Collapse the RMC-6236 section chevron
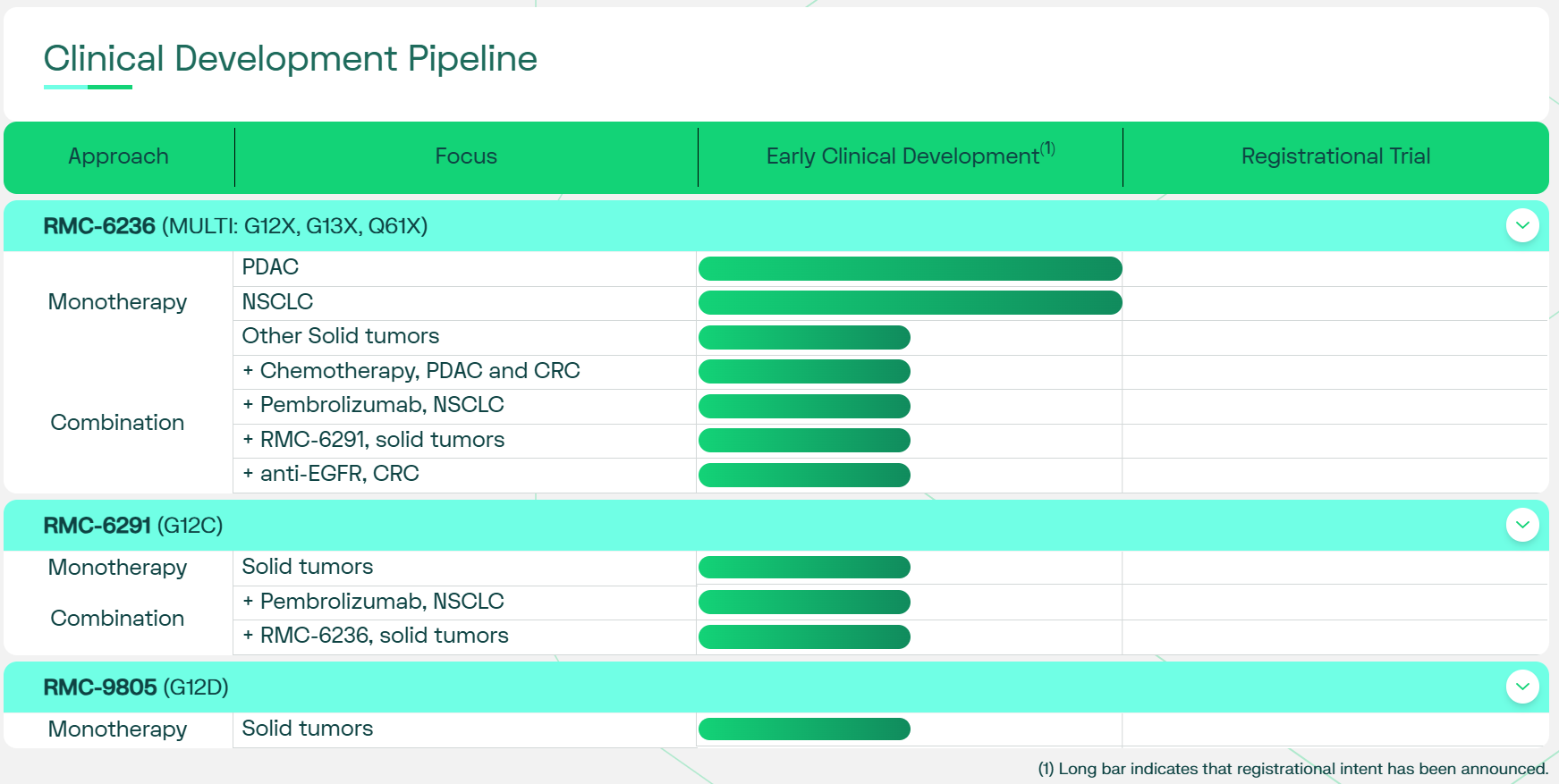 (1522, 225)
